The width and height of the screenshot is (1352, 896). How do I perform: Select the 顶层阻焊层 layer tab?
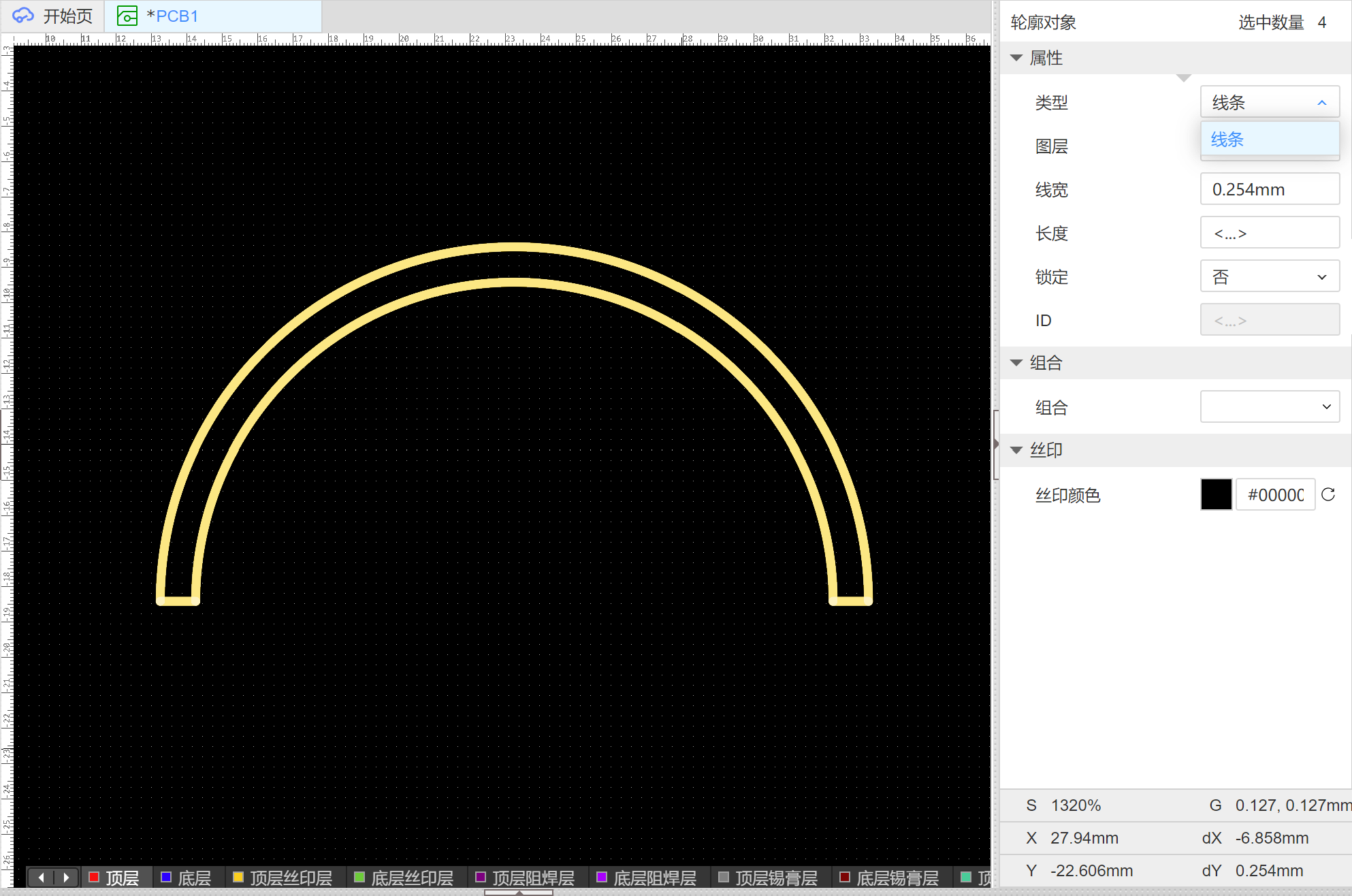coord(532,878)
